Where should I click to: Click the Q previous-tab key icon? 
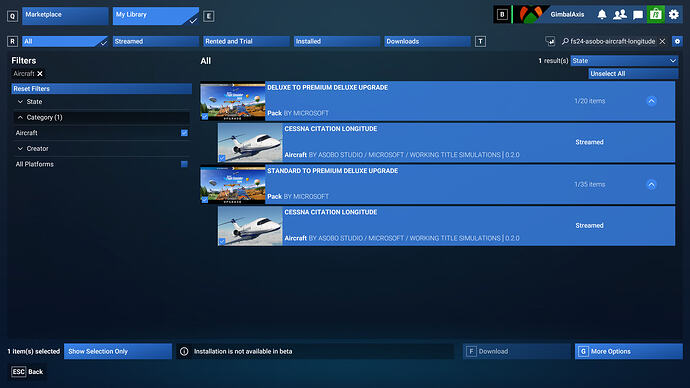pyautogui.click(x=12, y=16)
